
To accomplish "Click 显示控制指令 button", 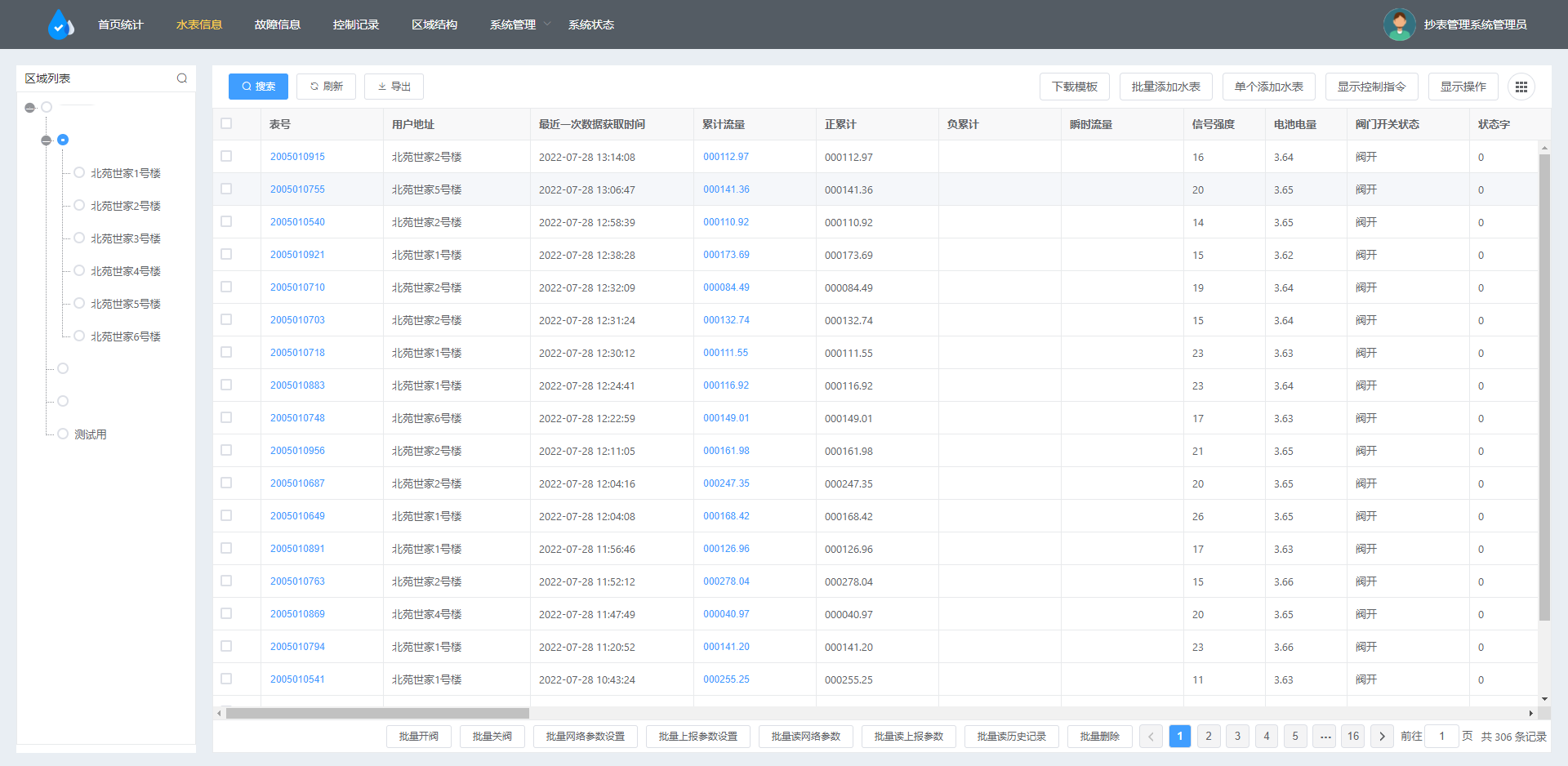I will (1371, 87).
